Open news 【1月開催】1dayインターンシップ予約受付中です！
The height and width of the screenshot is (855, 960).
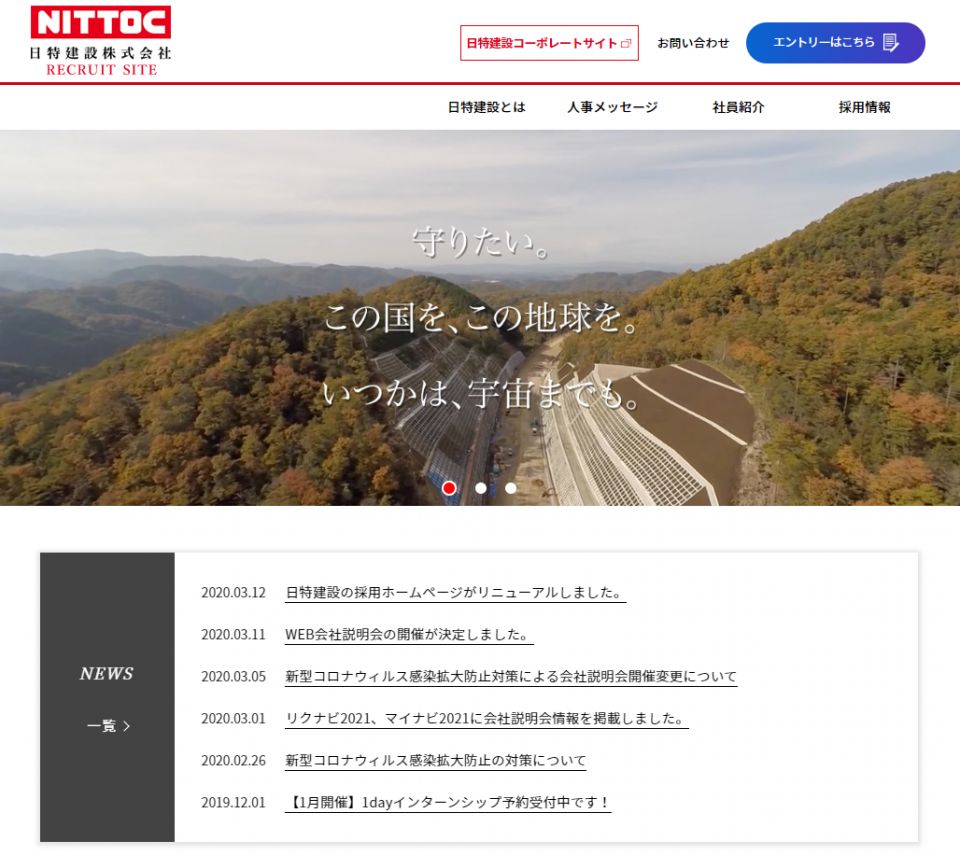click(x=448, y=802)
